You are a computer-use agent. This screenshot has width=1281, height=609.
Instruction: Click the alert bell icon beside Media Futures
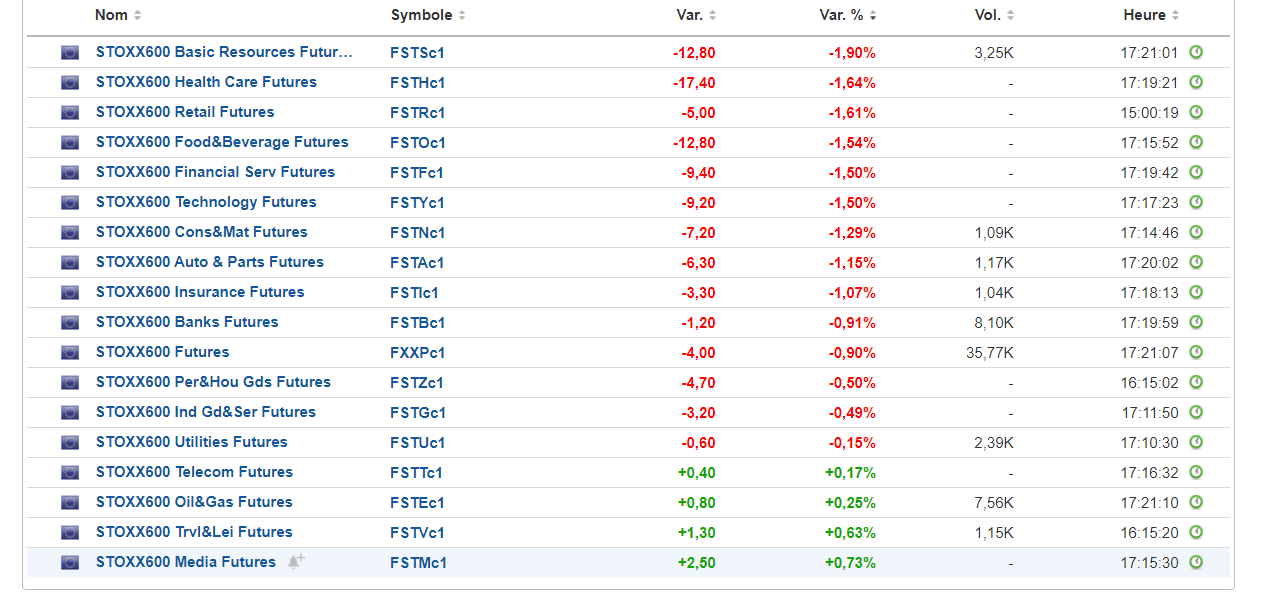click(295, 562)
